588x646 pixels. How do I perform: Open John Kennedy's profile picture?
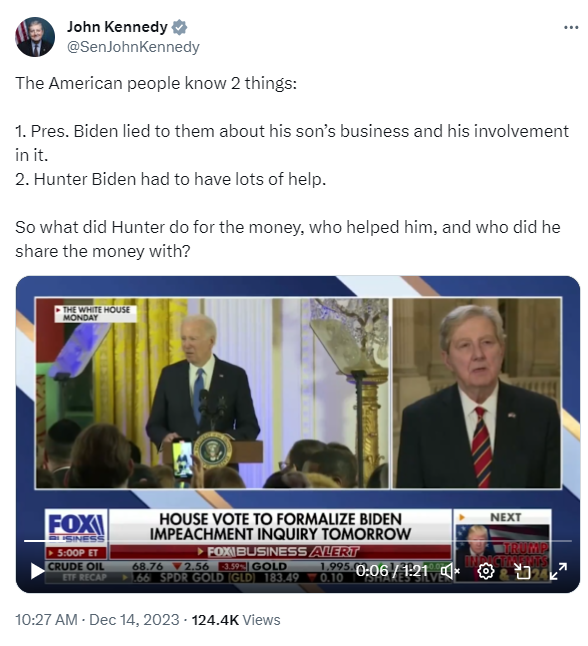(35, 37)
